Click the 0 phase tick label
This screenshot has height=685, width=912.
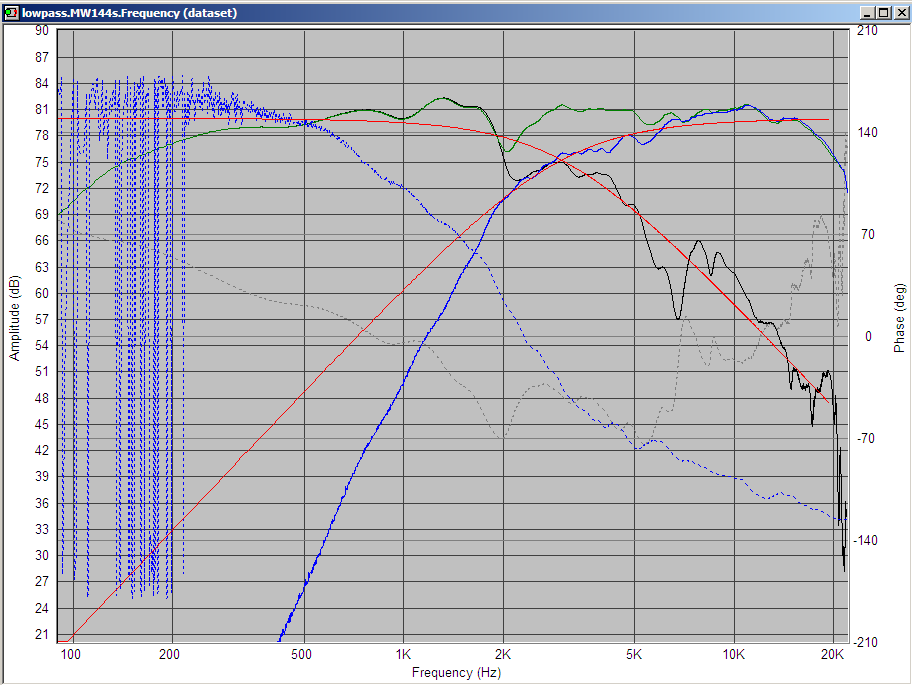click(868, 337)
